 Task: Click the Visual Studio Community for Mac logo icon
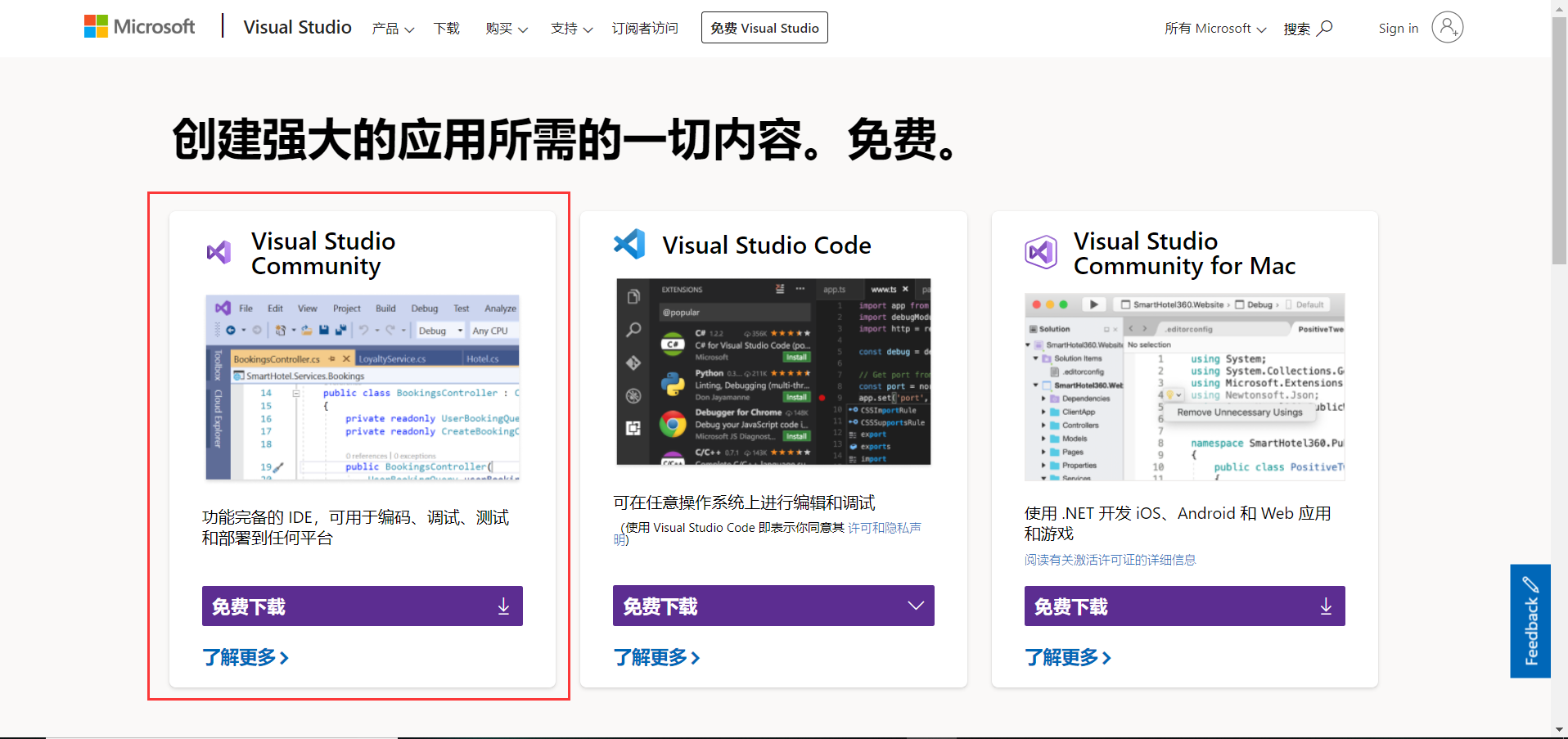(1042, 252)
